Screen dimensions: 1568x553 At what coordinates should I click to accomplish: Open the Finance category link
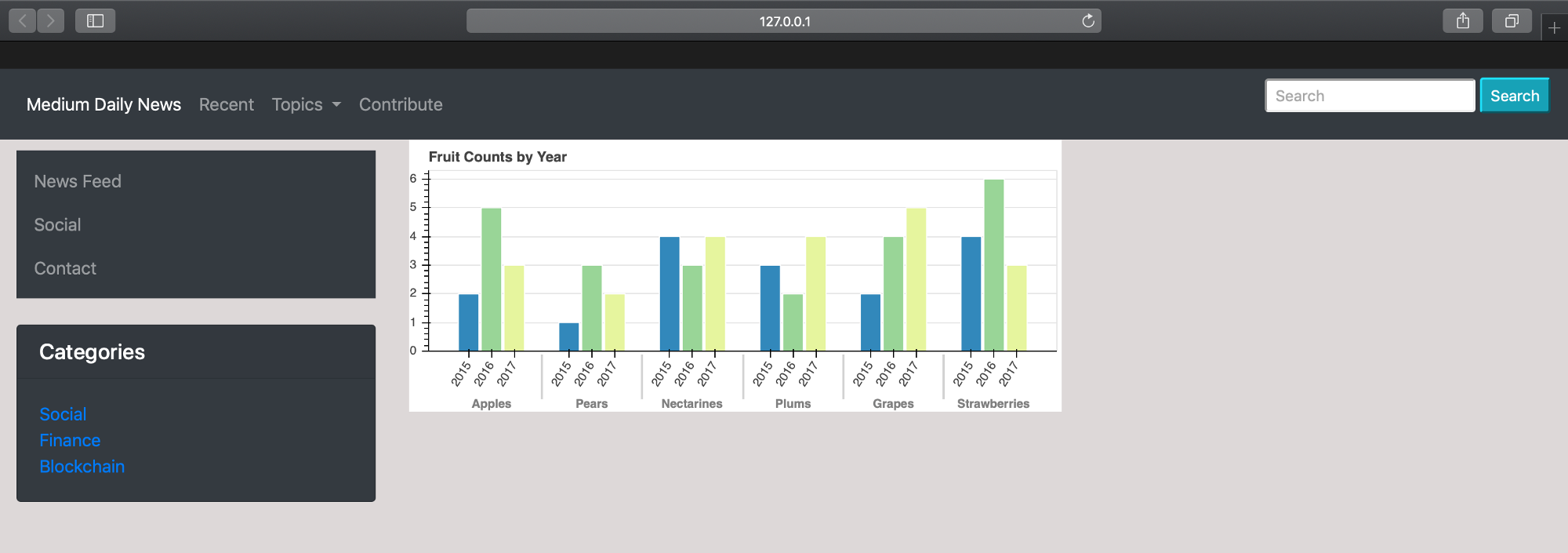[70, 440]
